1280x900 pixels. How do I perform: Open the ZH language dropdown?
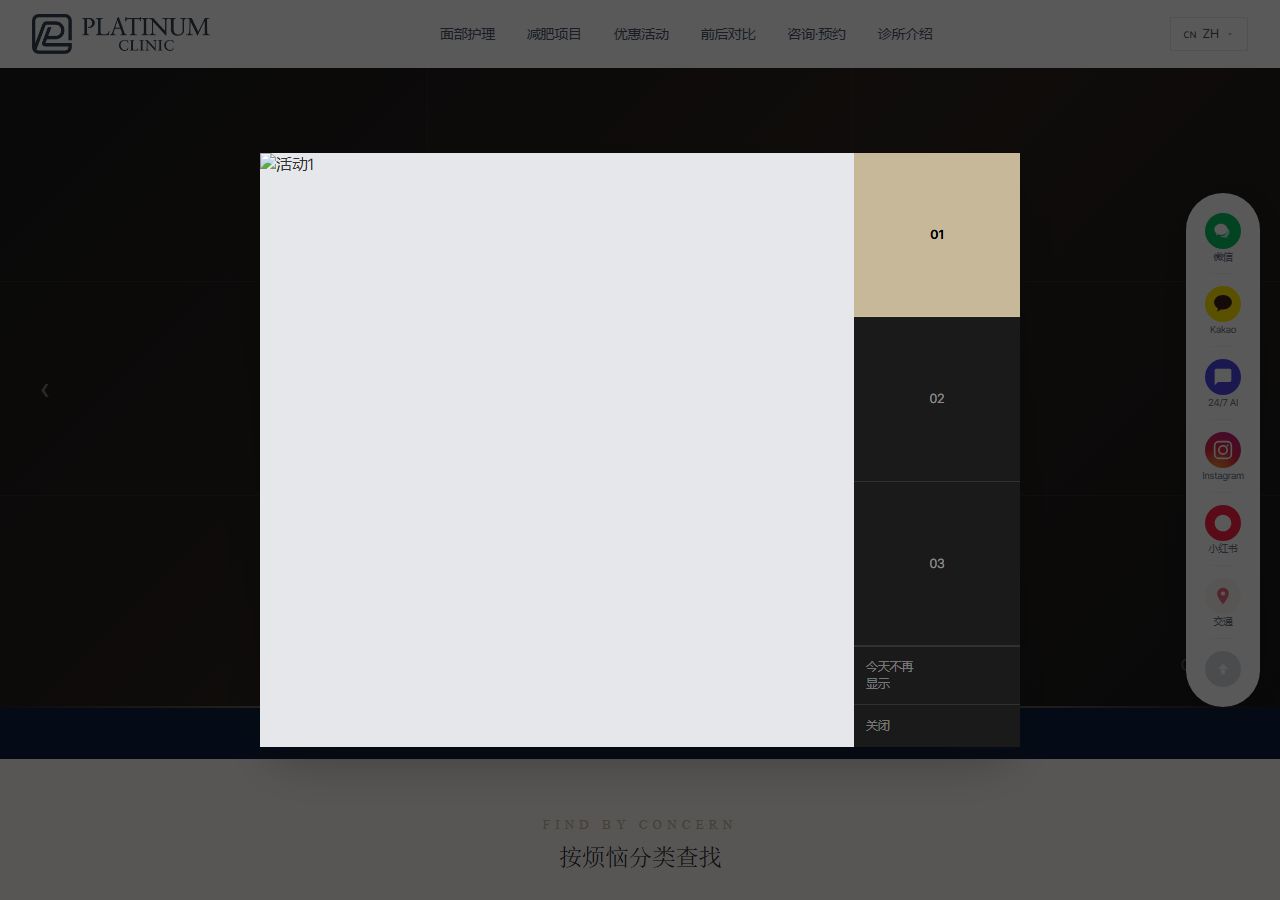tap(1208, 34)
